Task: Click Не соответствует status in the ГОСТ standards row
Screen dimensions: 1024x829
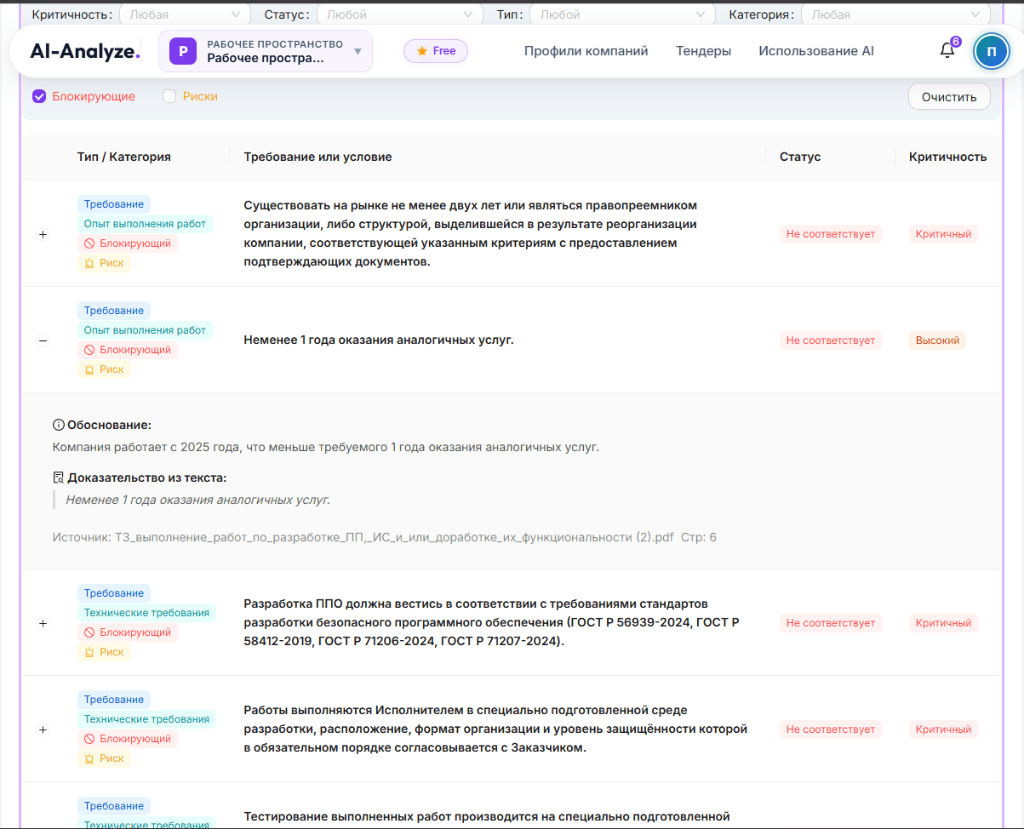Action: coord(830,623)
